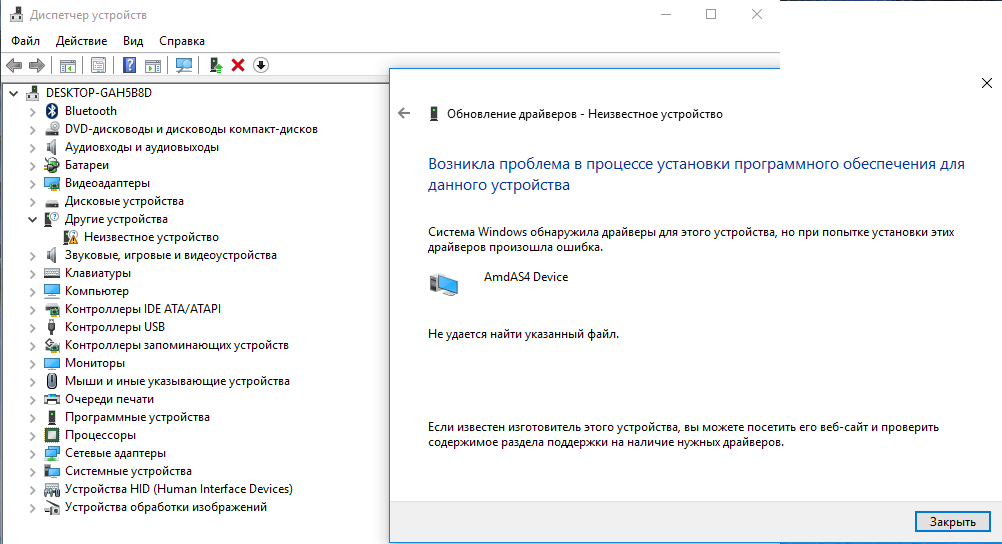Click the battery icon next to Батареи
This screenshot has height=544, width=1002.
52,165
